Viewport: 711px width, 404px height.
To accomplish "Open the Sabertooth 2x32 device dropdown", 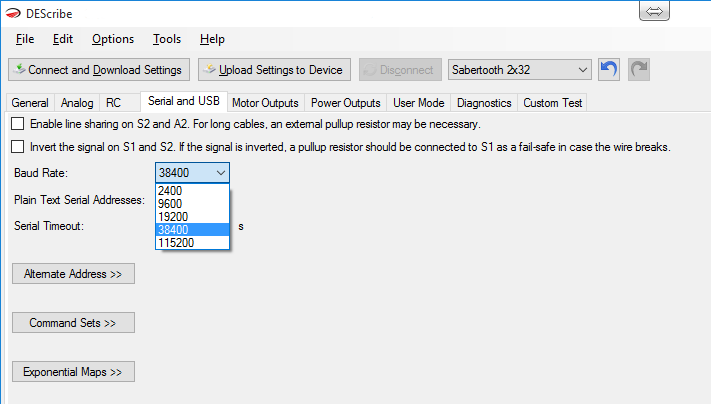I will point(520,69).
